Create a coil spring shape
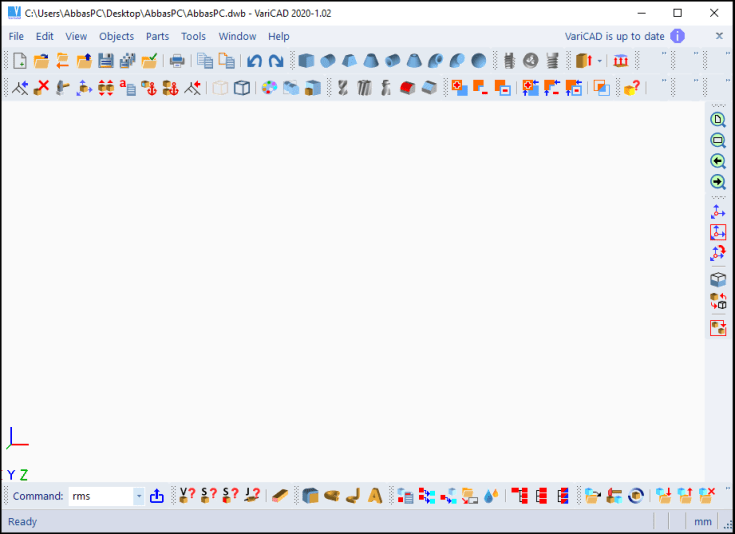 pyautogui.click(x=553, y=61)
